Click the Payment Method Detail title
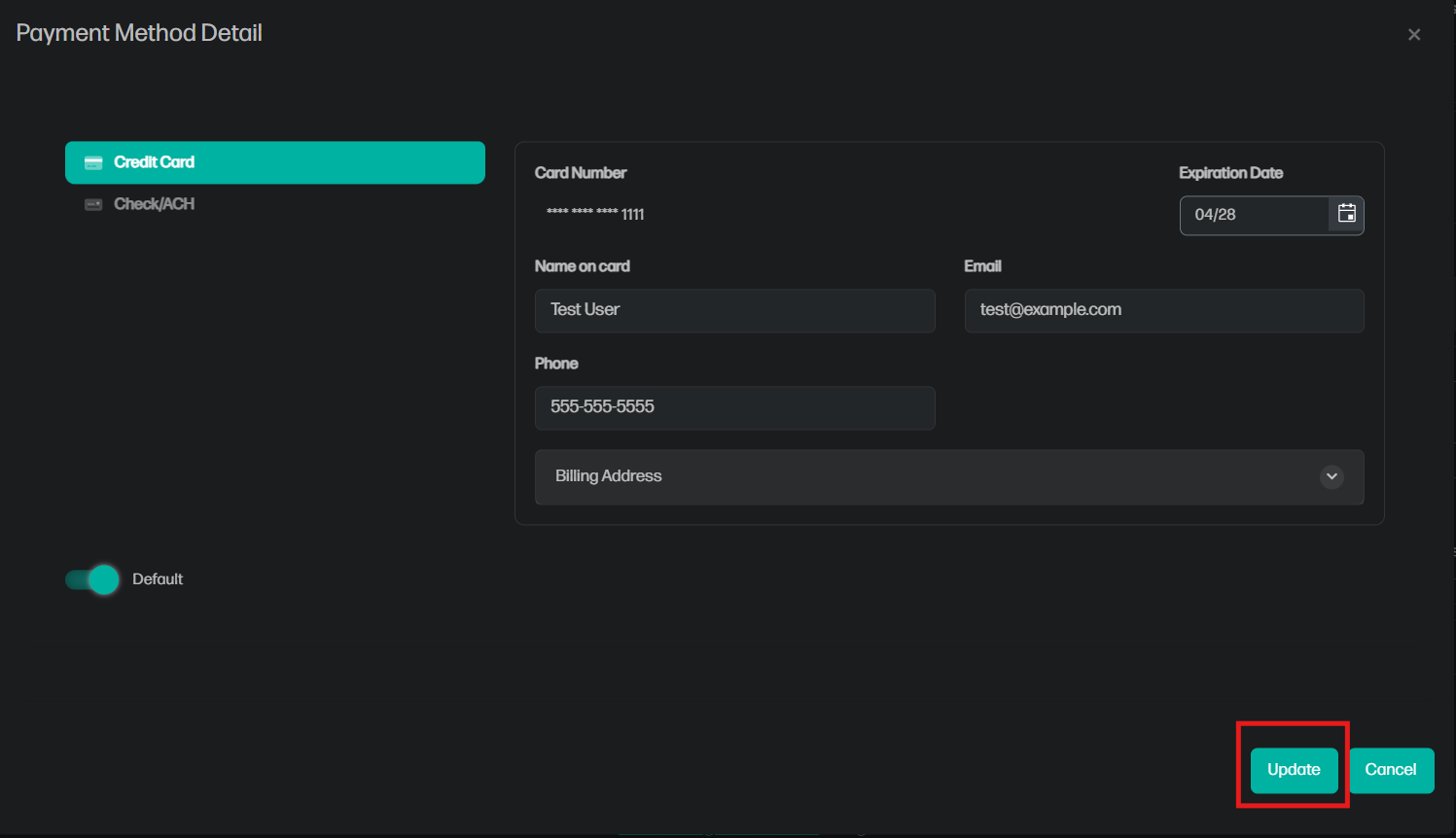1456x838 pixels. click(139, 33)
